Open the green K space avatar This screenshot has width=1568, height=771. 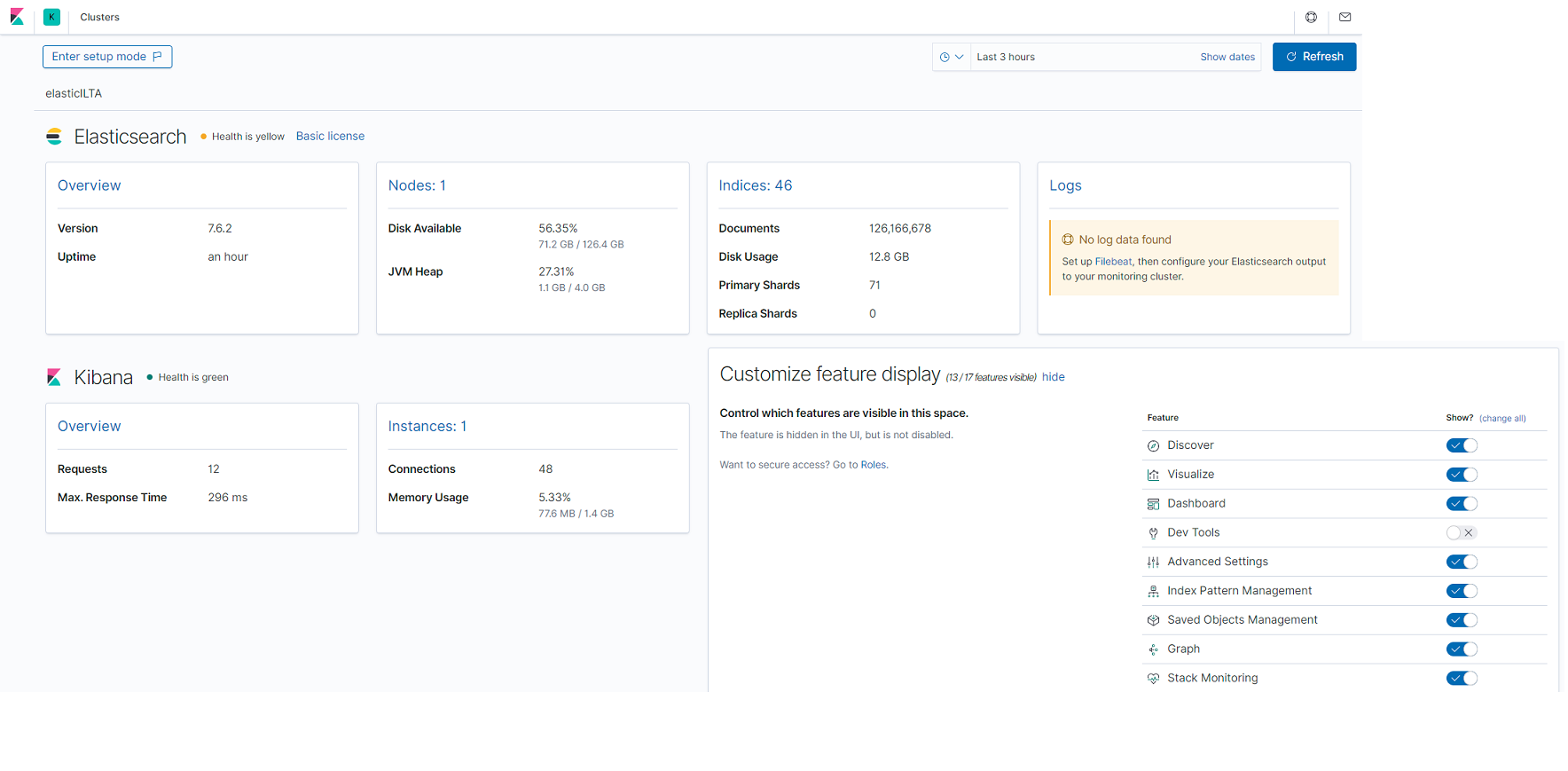[51, 17]
